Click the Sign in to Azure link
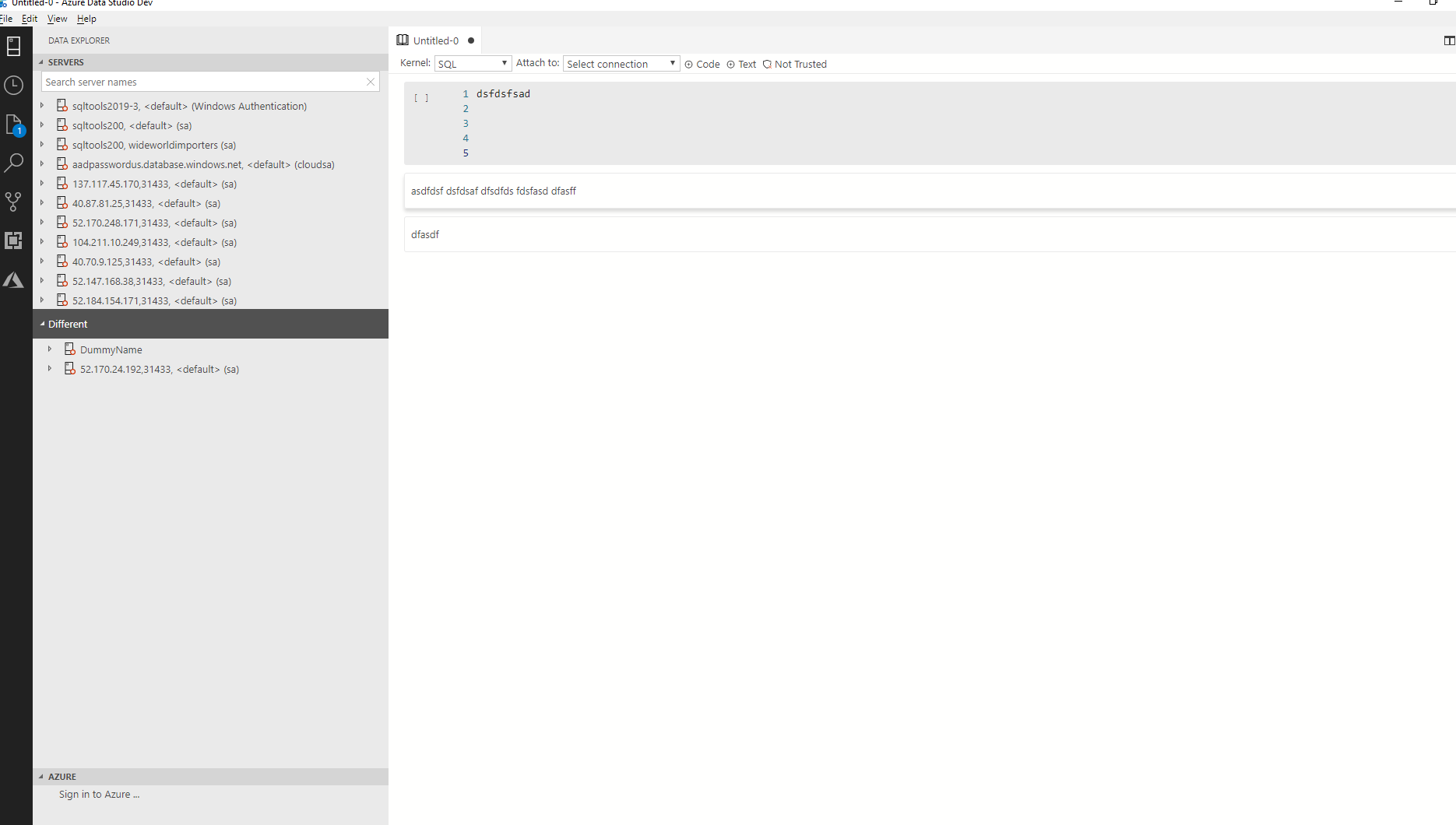1456x825 pixels. pos(99,794)
